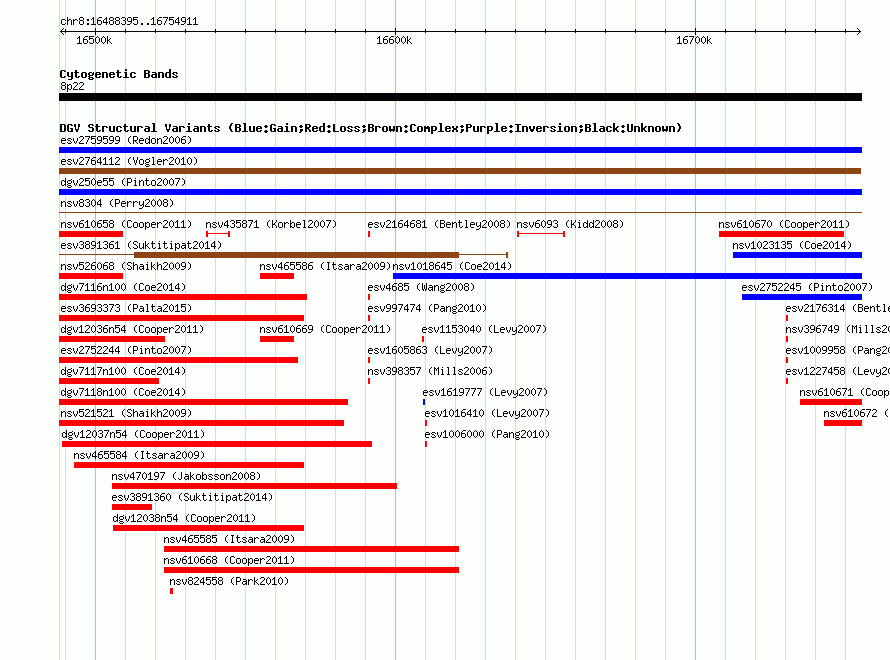Screen dimensions: 890x660
Task: Select the esv2764112 (Vogler2010) brown complex bar
Action: (x=460, y=171)
